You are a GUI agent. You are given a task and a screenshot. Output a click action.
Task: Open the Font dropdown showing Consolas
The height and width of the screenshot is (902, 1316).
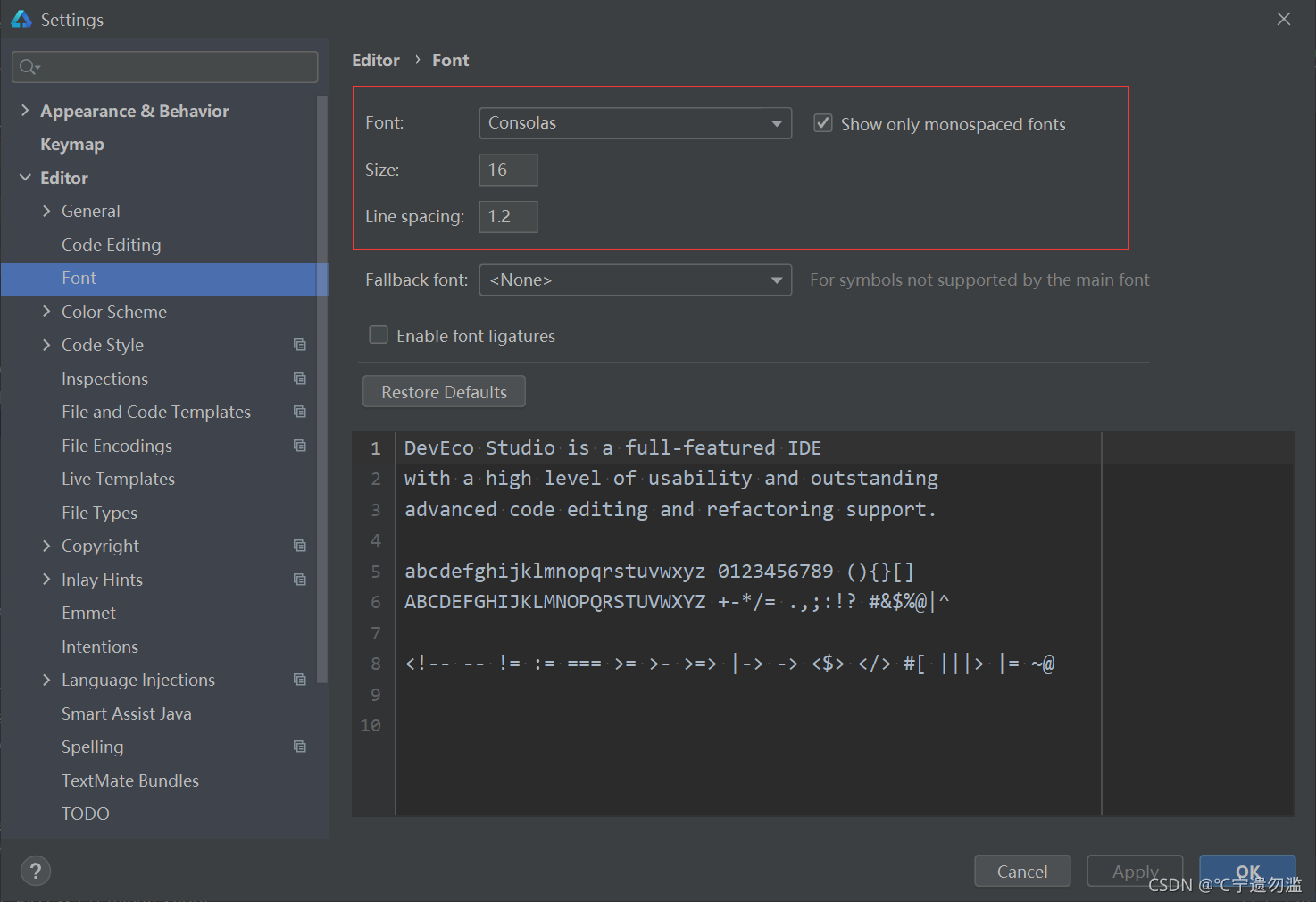(636, 123)
